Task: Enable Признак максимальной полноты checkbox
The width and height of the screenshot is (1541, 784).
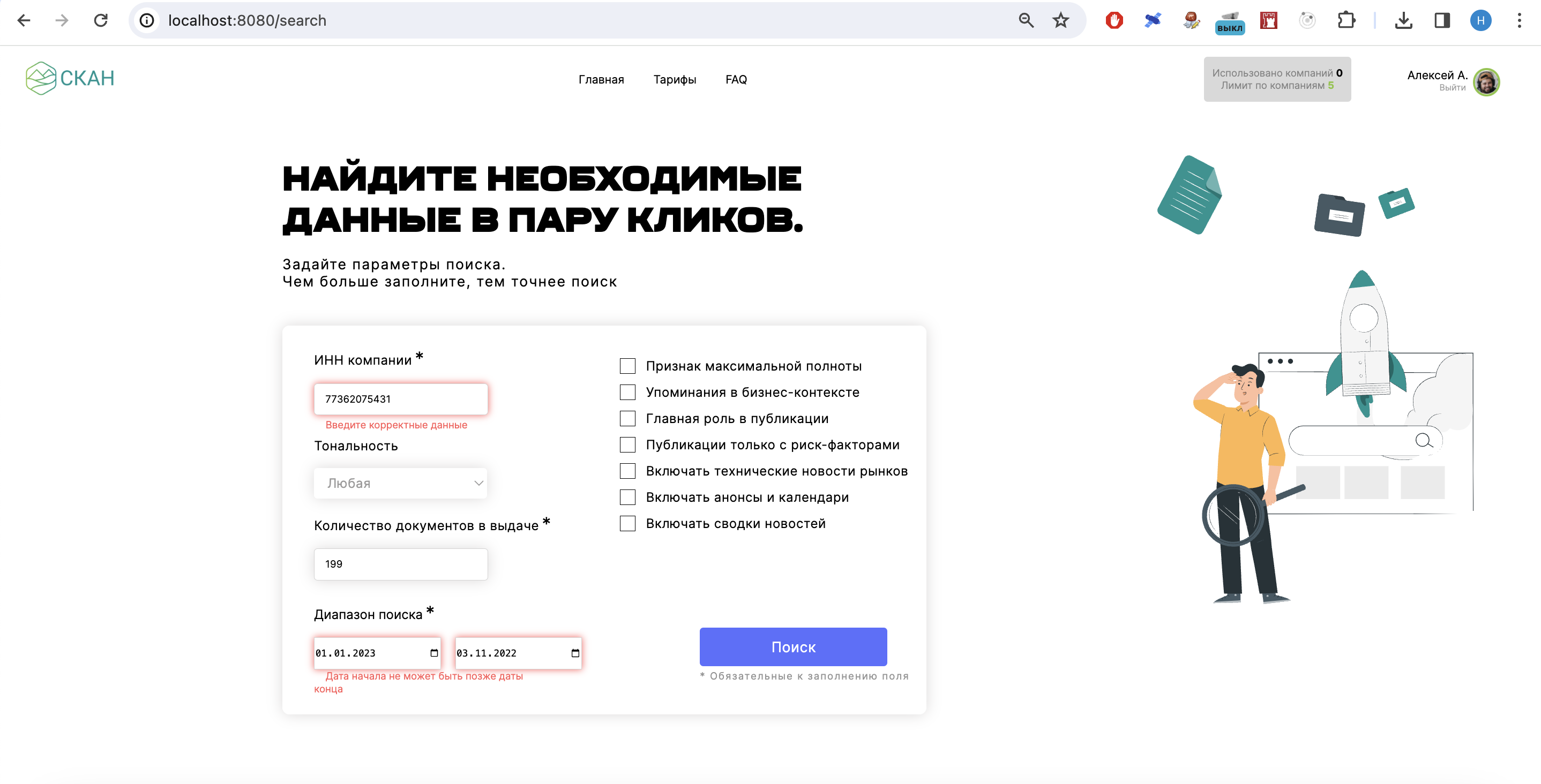Action: tap(627, 366)
